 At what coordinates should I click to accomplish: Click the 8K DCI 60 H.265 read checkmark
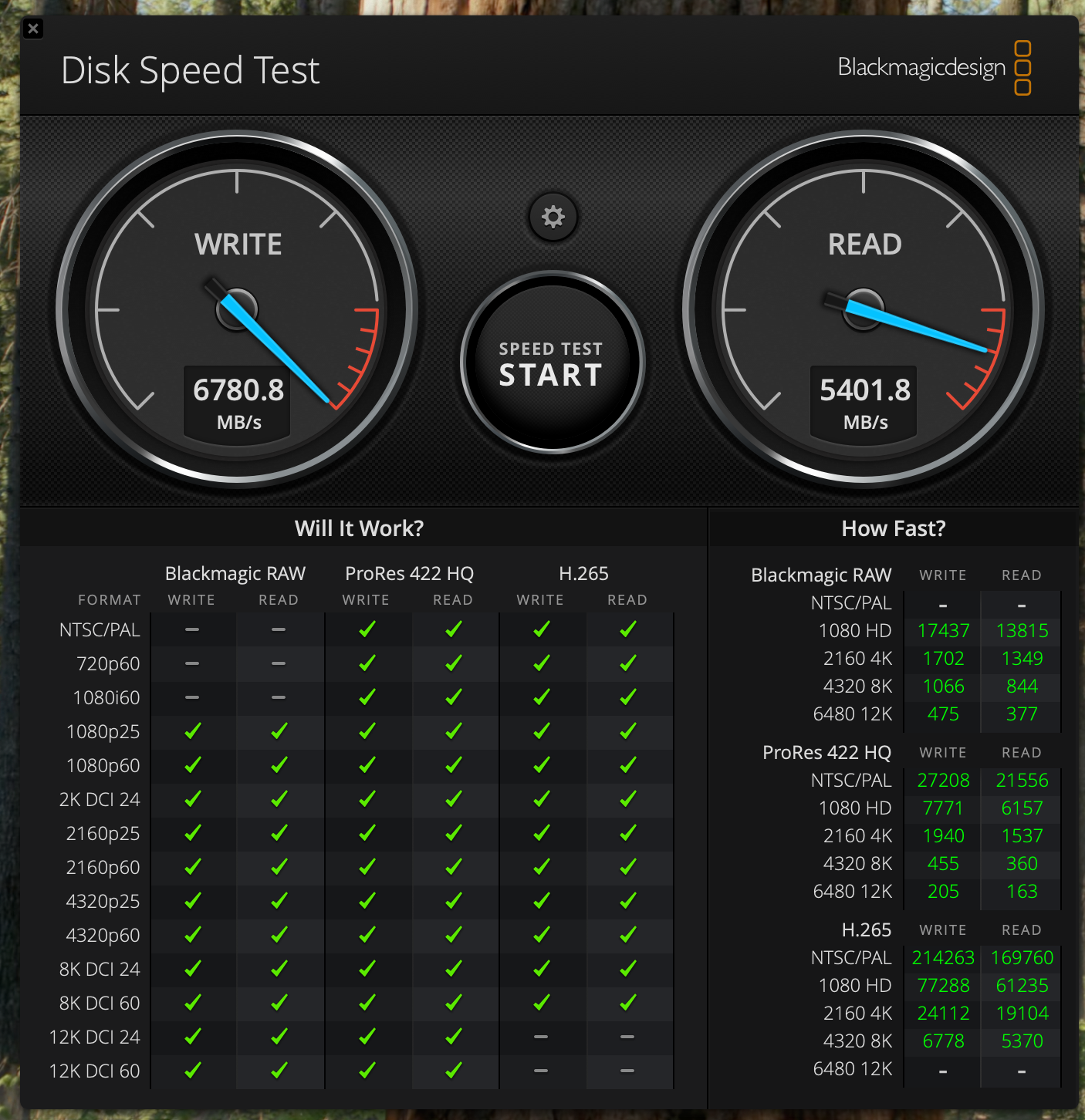pyautogui.click(x=627, y=1003)
